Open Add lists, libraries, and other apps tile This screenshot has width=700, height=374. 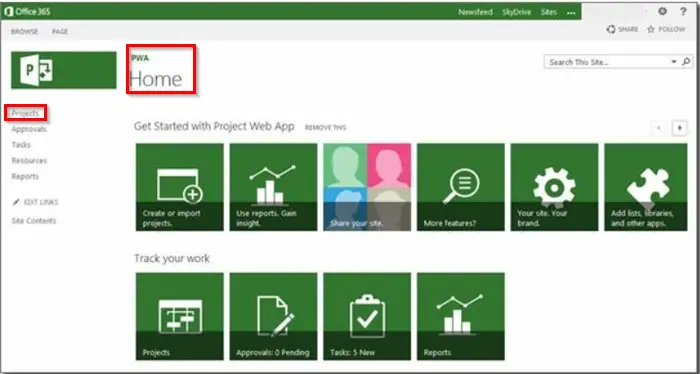[646, 187]
